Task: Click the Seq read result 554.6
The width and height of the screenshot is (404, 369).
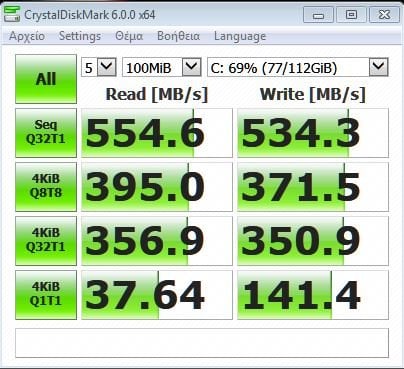Action: (157, 133)
